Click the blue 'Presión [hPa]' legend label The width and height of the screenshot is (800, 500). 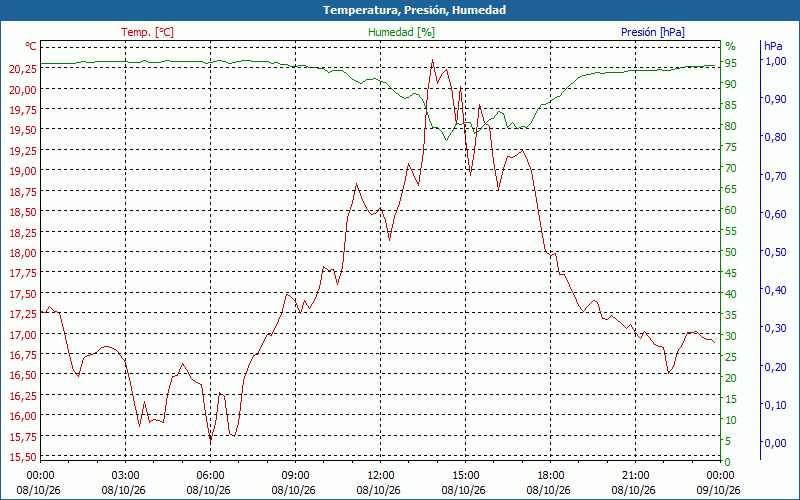(653, 32)
